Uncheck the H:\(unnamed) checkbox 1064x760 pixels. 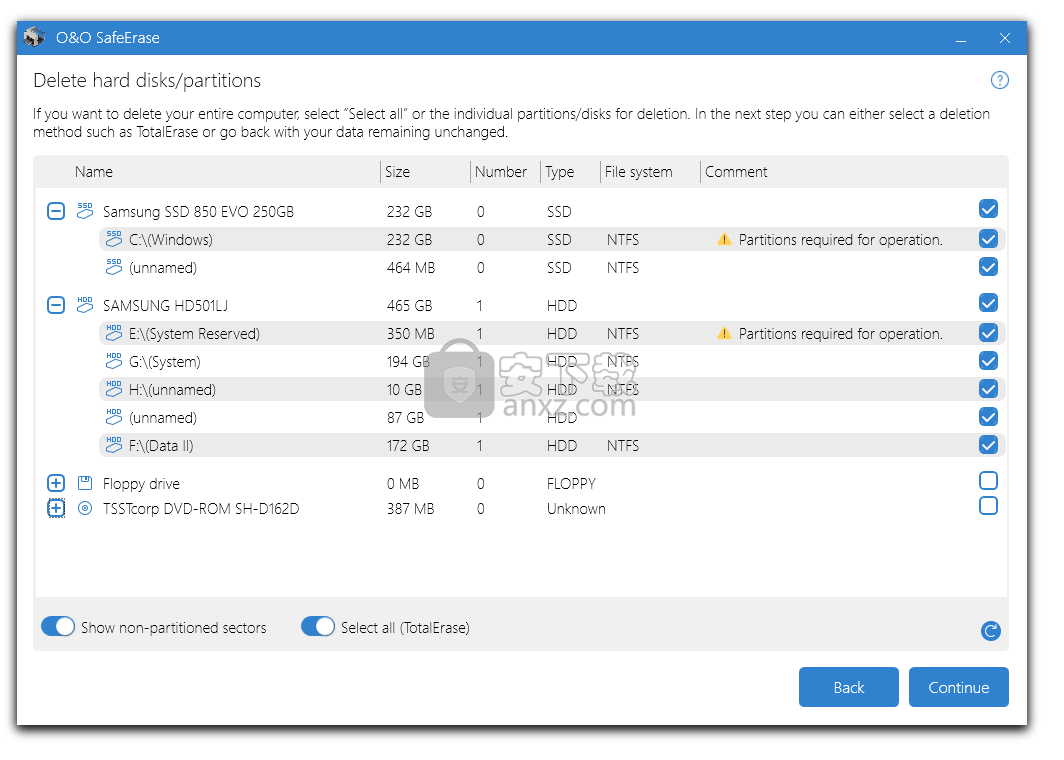tap(988, 389)
